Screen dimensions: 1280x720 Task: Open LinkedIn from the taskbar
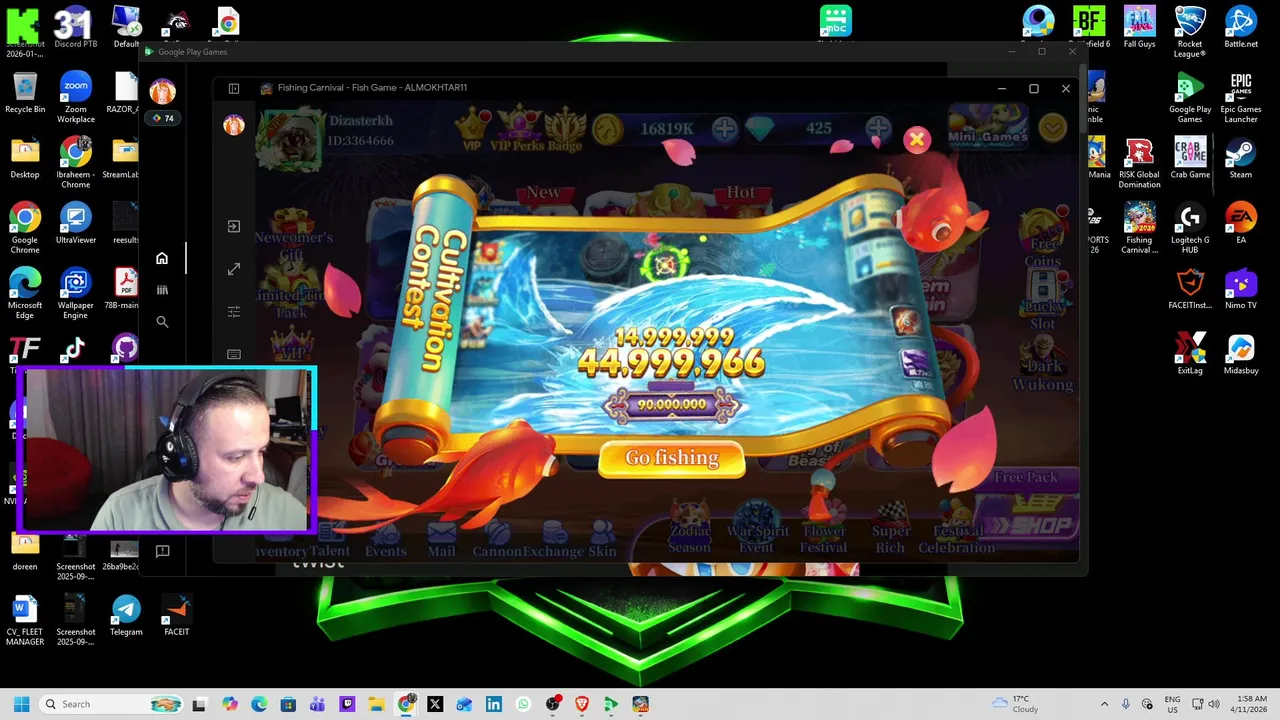[x=493, y=704]
